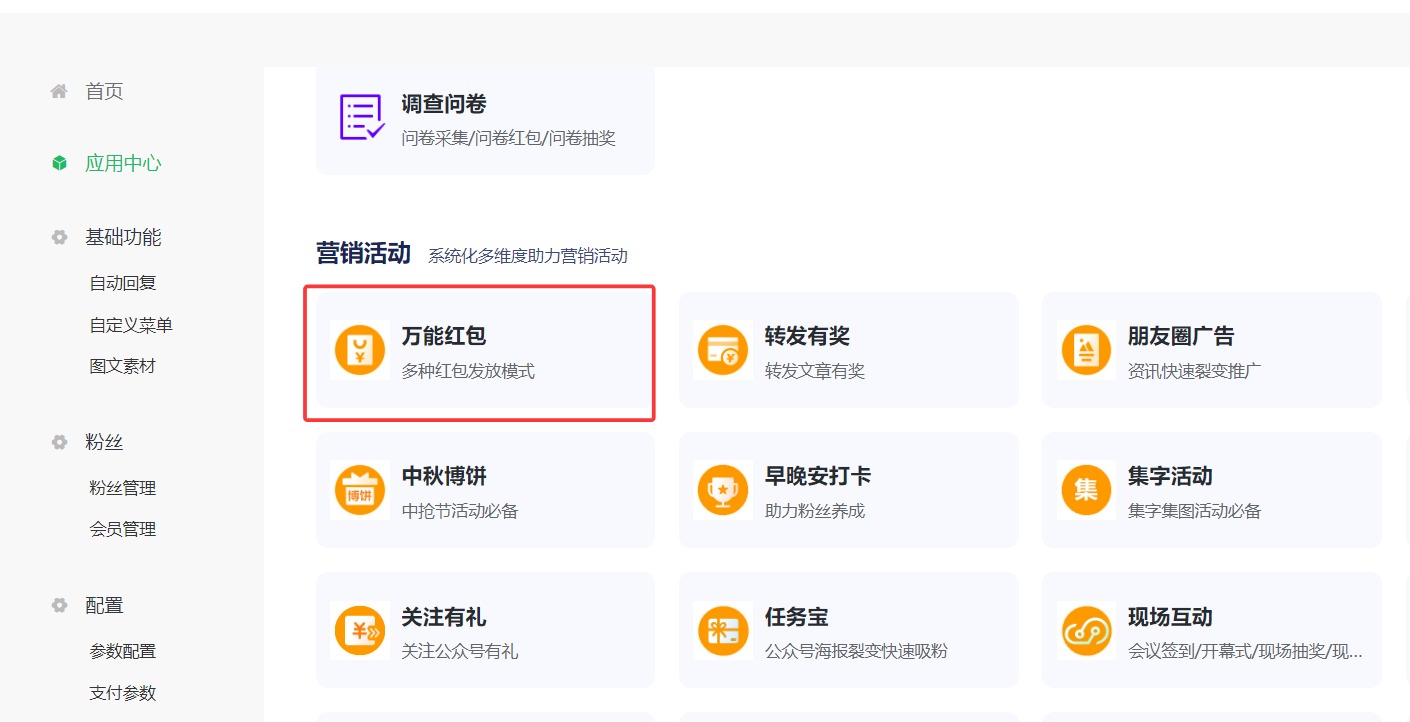Expand the 粉丝 sidebar group
Viewport: 1410px width, 722px height.
point(104,442)
